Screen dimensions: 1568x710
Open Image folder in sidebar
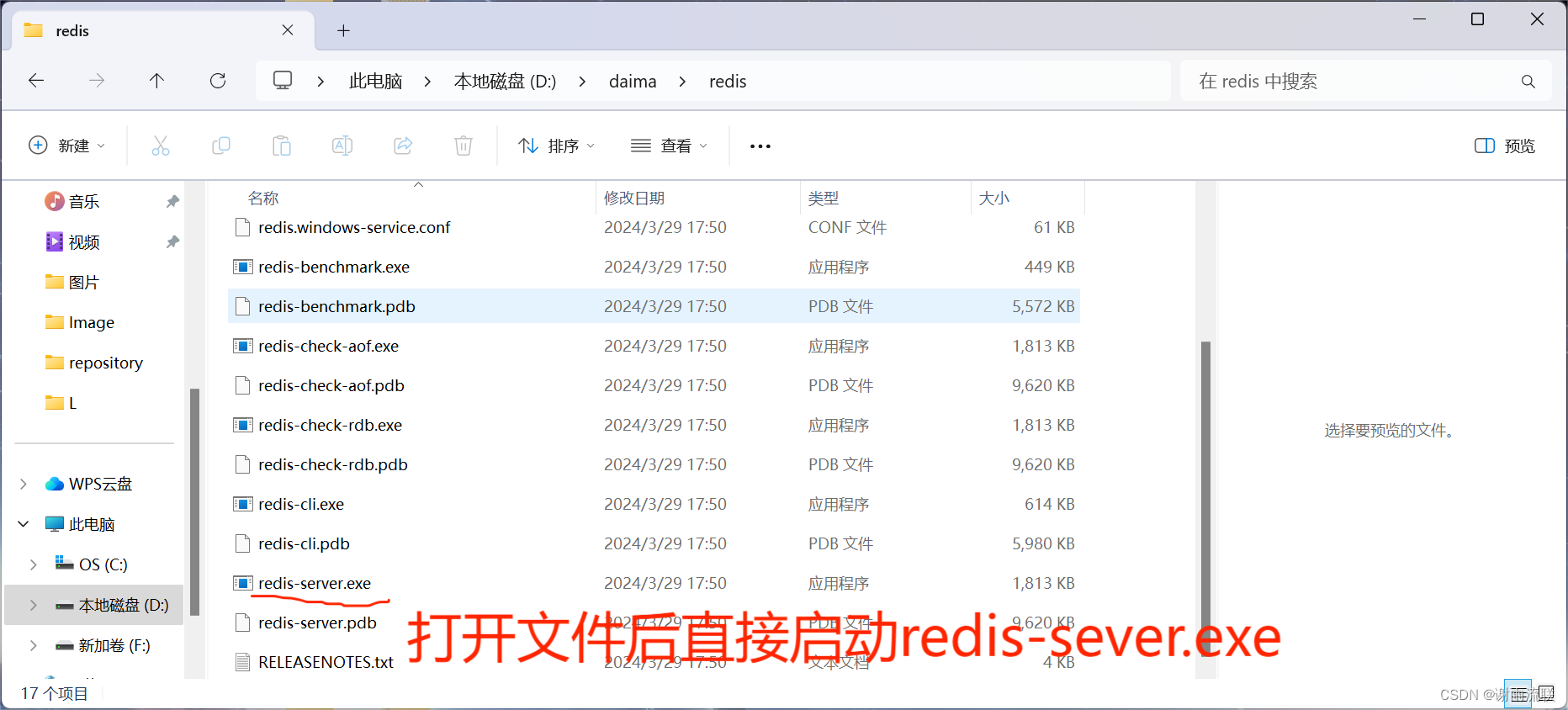(x=80, y=322)
